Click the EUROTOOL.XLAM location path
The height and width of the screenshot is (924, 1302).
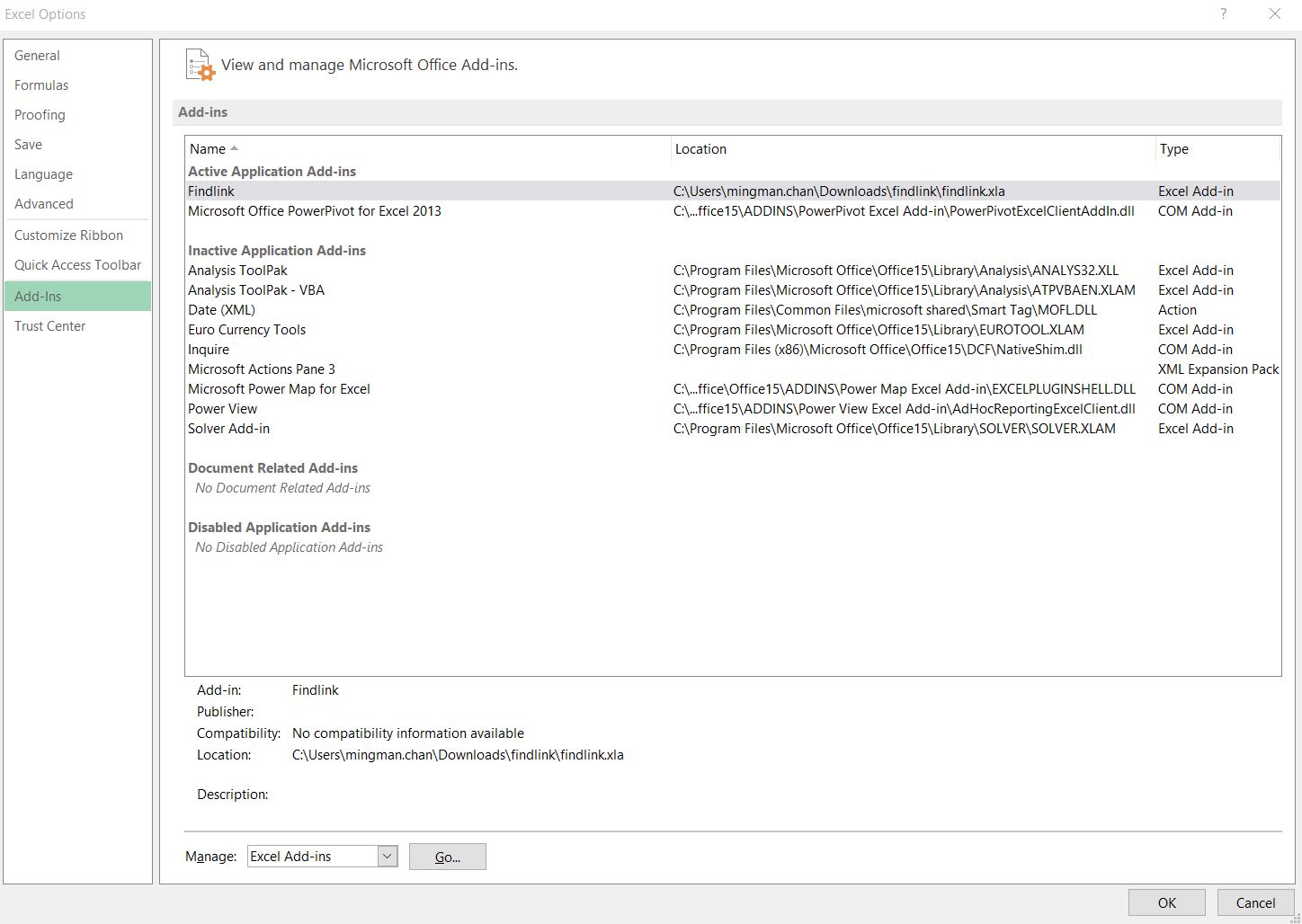click(x=878, y=330)
